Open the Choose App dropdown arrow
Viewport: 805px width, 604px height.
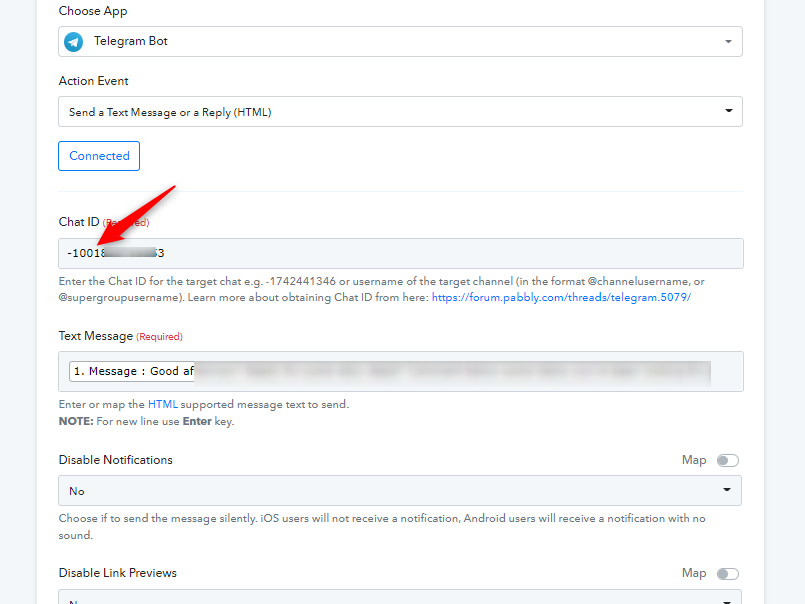[x=727, y=42]
